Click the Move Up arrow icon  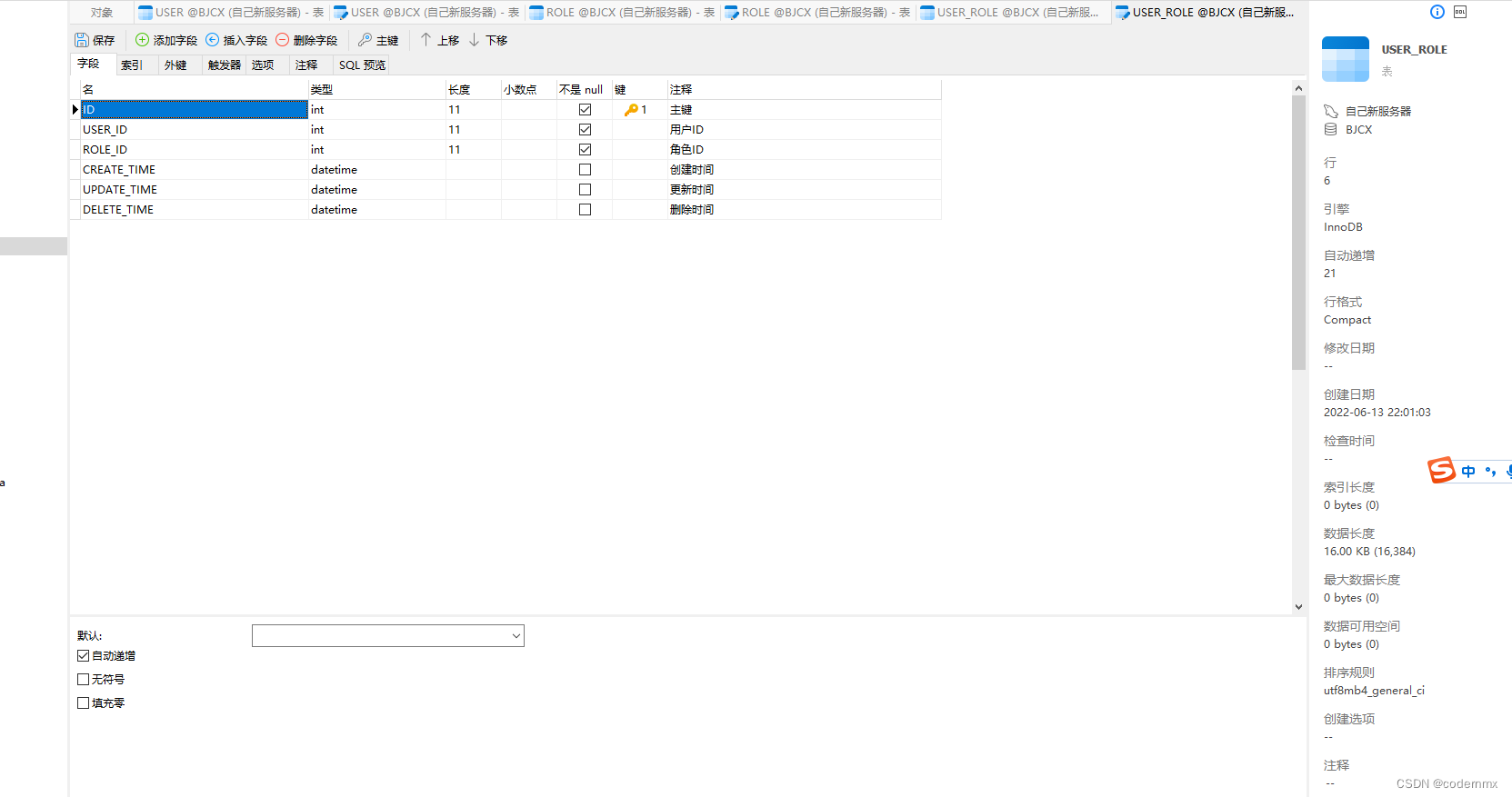(426, 39)
